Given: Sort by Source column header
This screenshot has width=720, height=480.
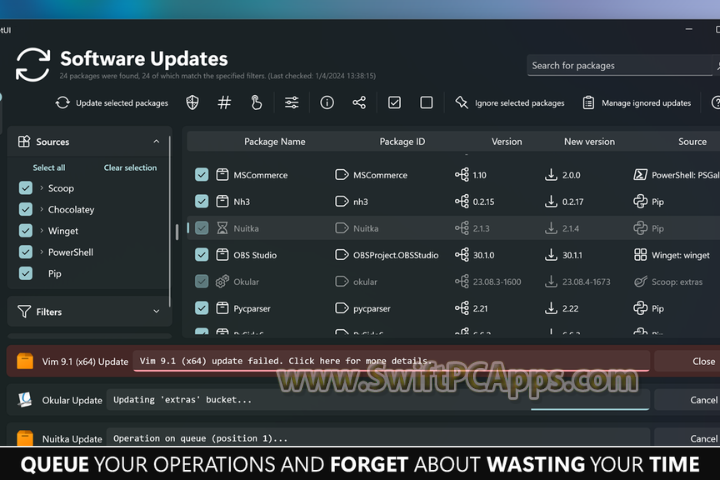Looking at the screenshot, I should click(692, 141).
